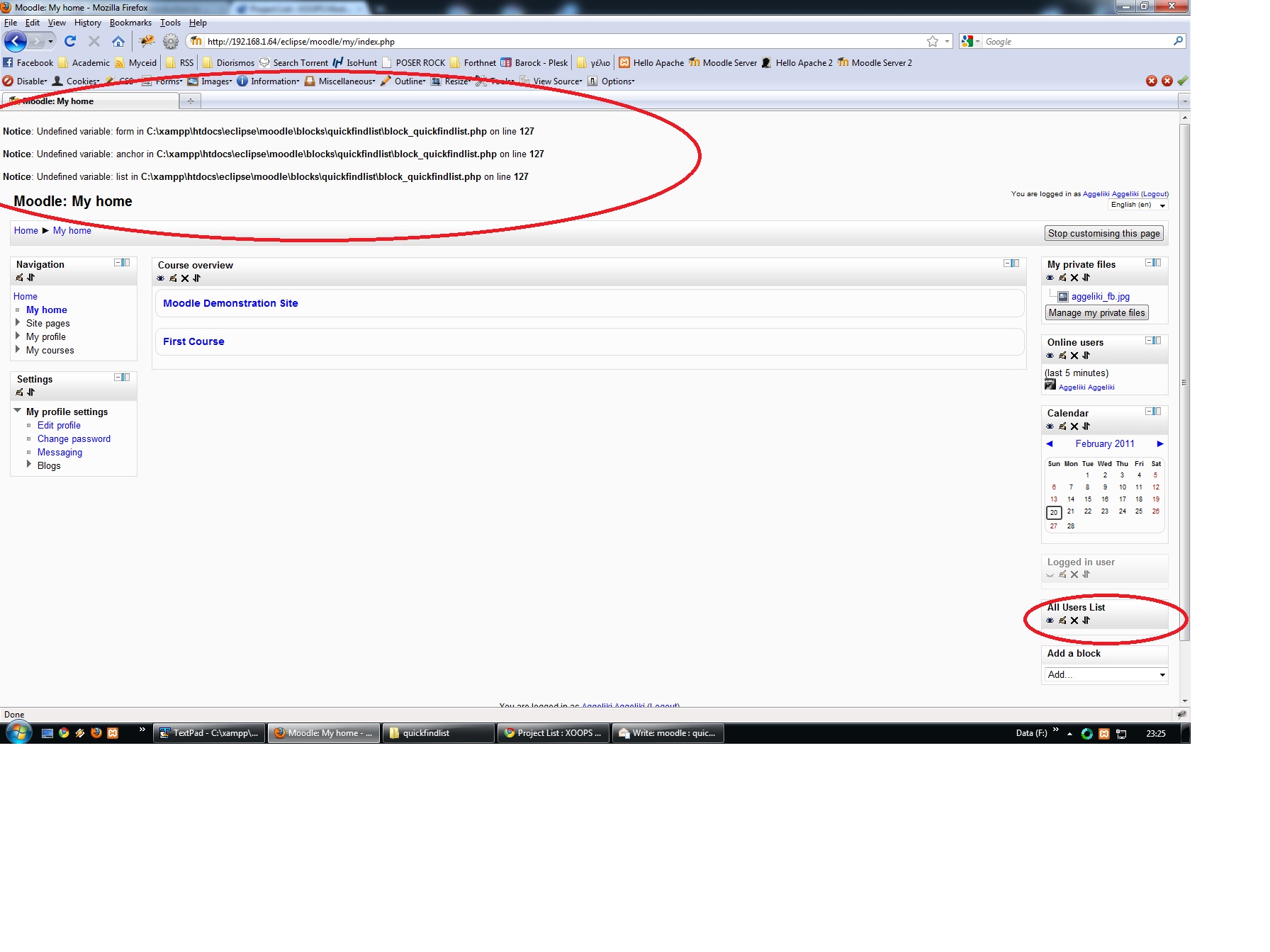This screenshot has width=1270, height=952.
Task: Open the Tools menu
Action: tap(170, 23)
